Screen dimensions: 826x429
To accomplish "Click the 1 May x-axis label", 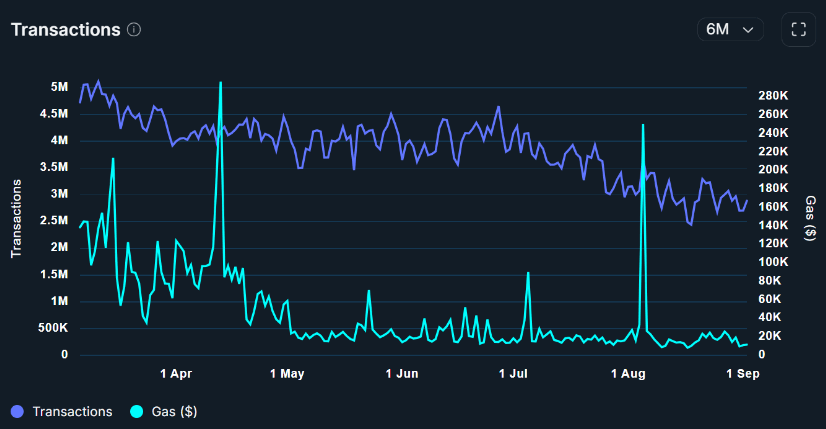I will (x=286, y=374).
